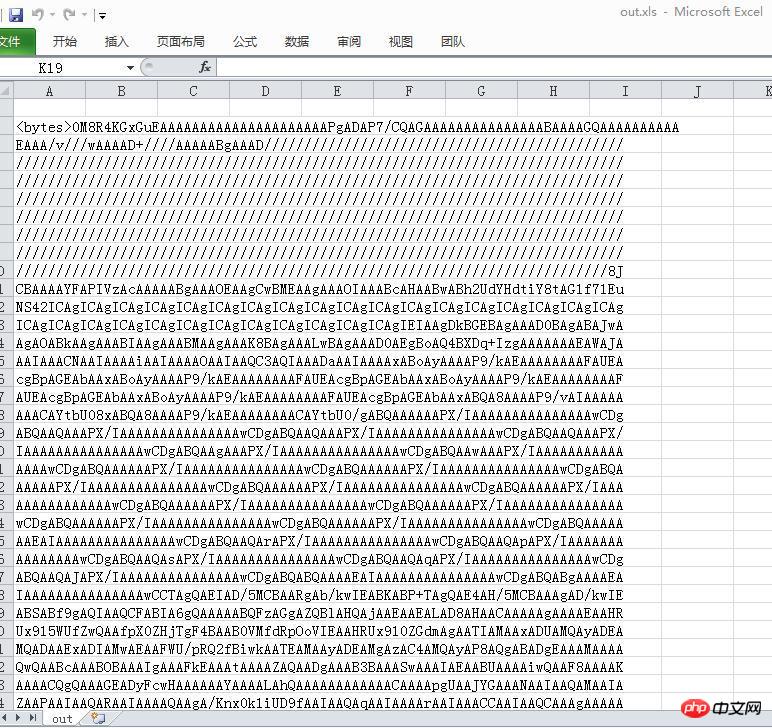This screenshot has width=772, height=728.
Task: Switch to the 审阅 ribbon tab
Action: point(349,42)
